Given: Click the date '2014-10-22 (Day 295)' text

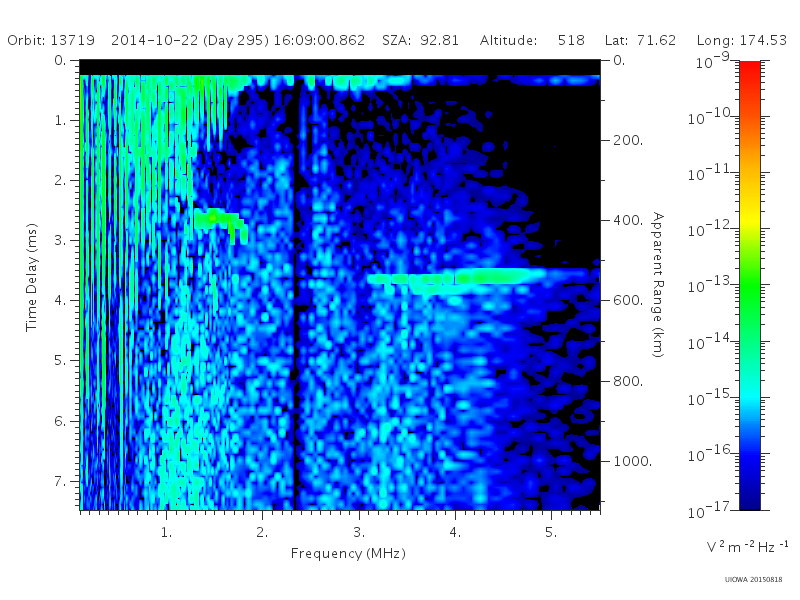Looking at the screenshot, I should (190, 40).
